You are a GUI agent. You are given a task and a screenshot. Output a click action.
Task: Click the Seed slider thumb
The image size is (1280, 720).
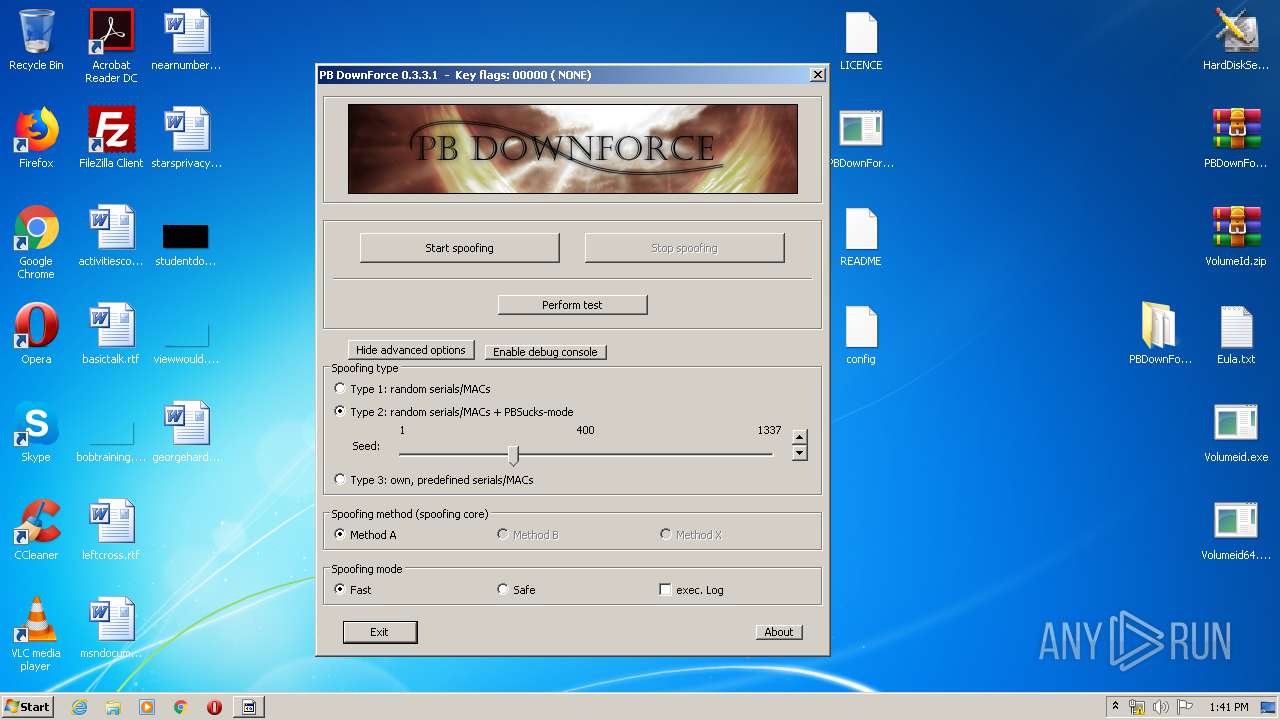[513, 456]
